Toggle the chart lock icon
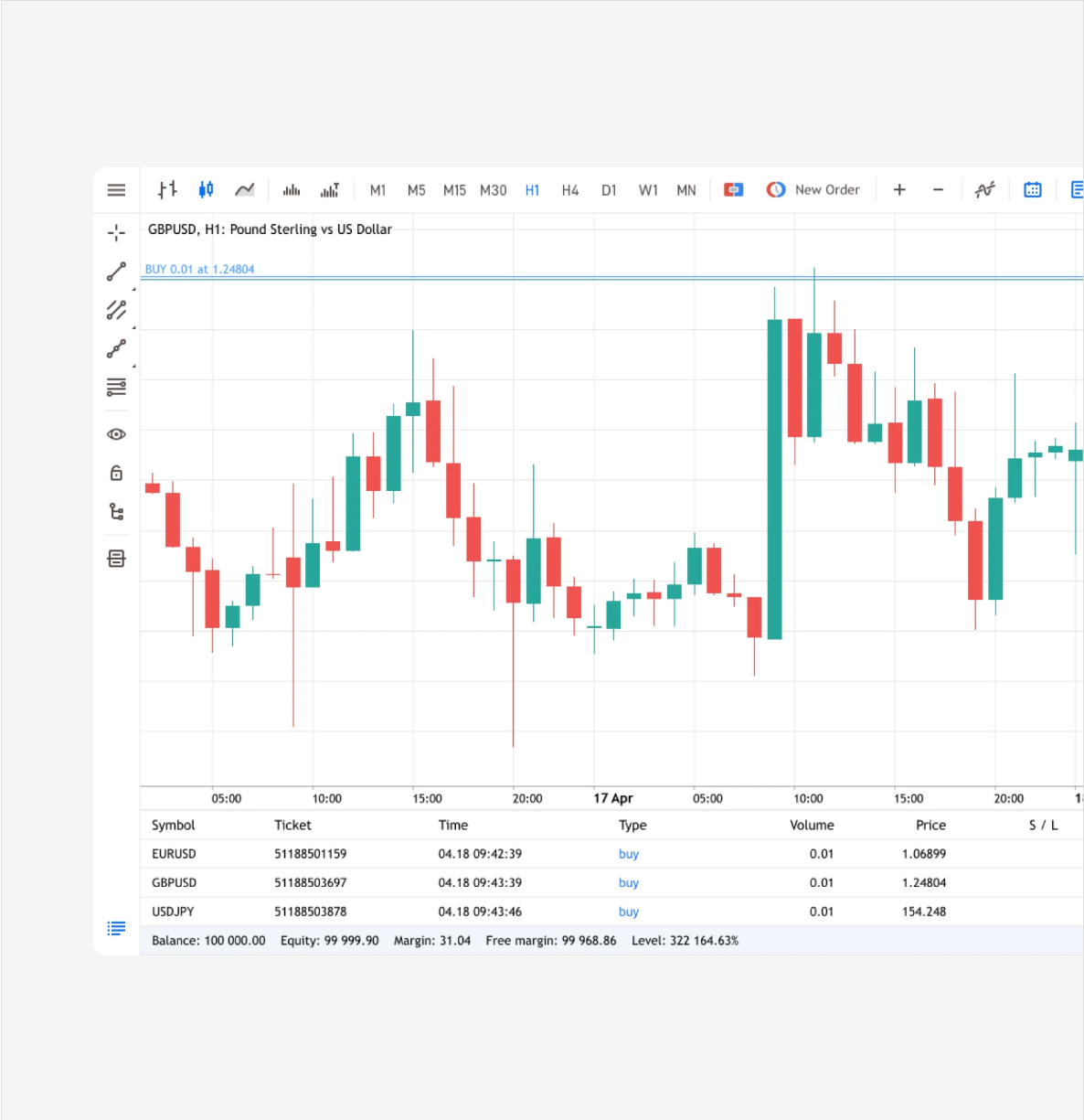1084x1120 pixels. (116, 472)
